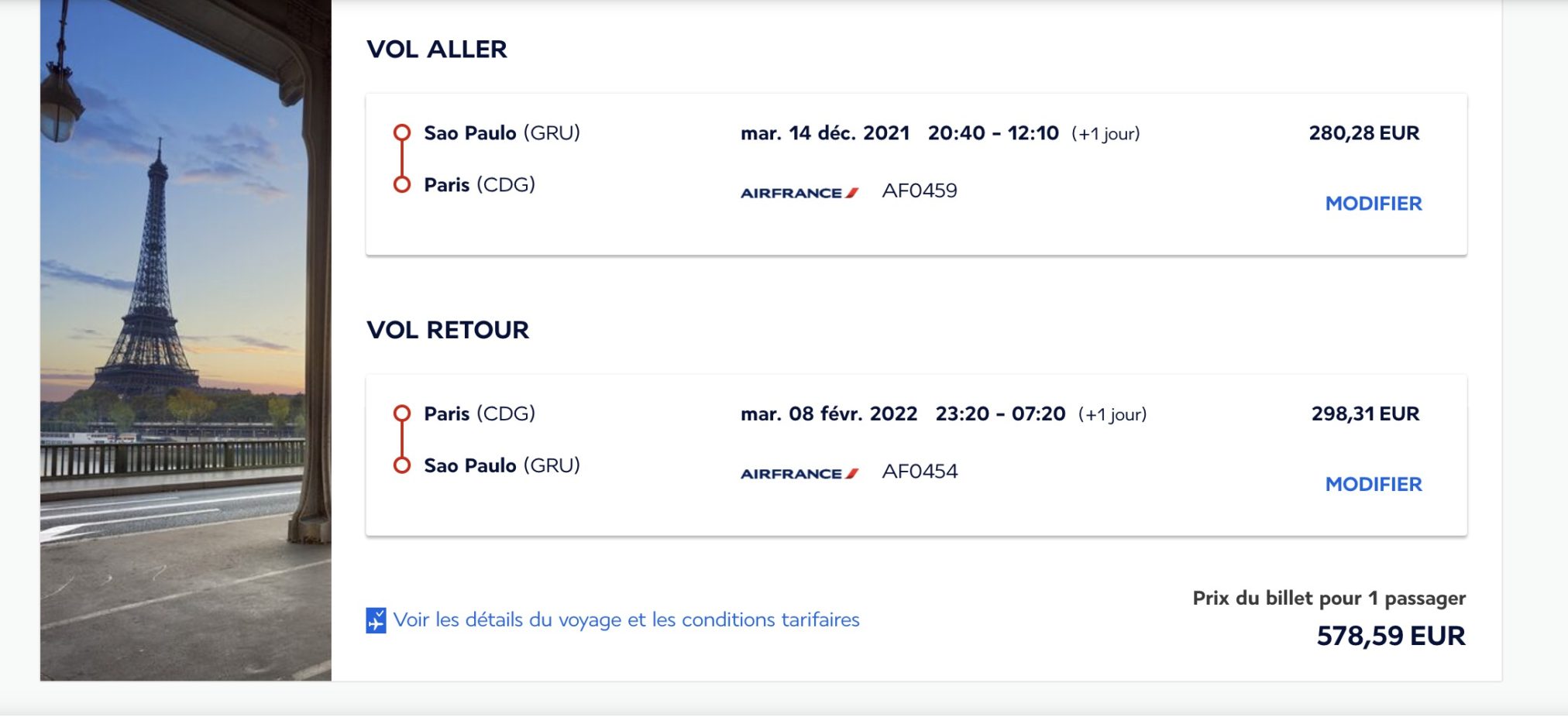The width and height of the screenshot is (1568, 717).
Task: Click the 280,28 EUR outbound price
Action: (1363, 133)
